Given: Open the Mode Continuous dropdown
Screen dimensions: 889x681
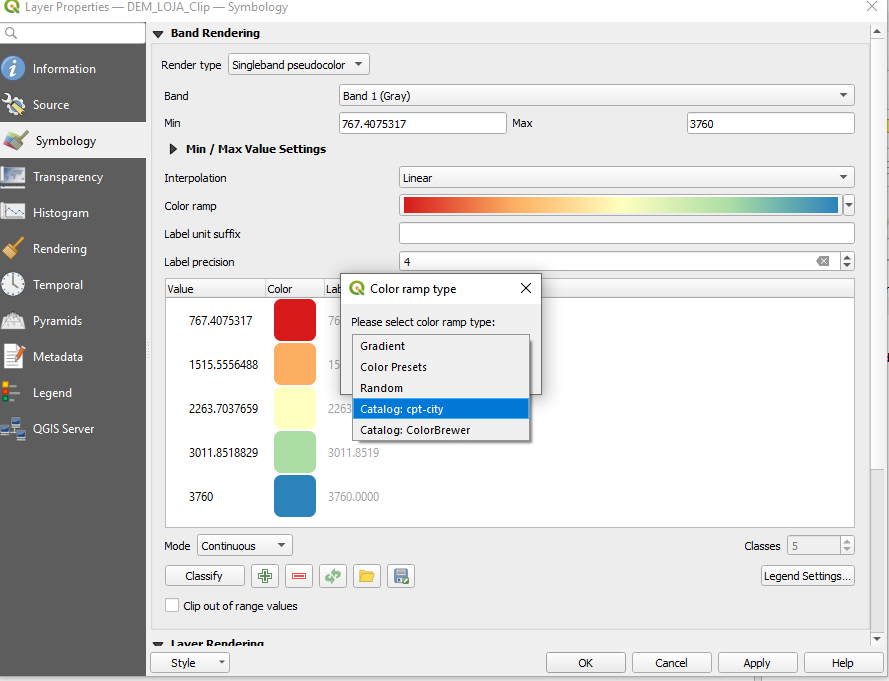Looking at the screenshot, I should (245, 546).
